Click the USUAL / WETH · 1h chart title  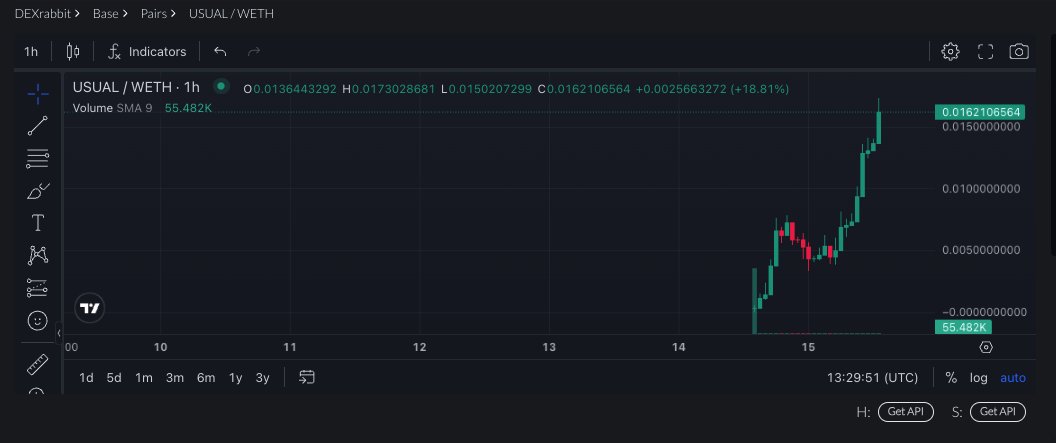click(136, 87)
